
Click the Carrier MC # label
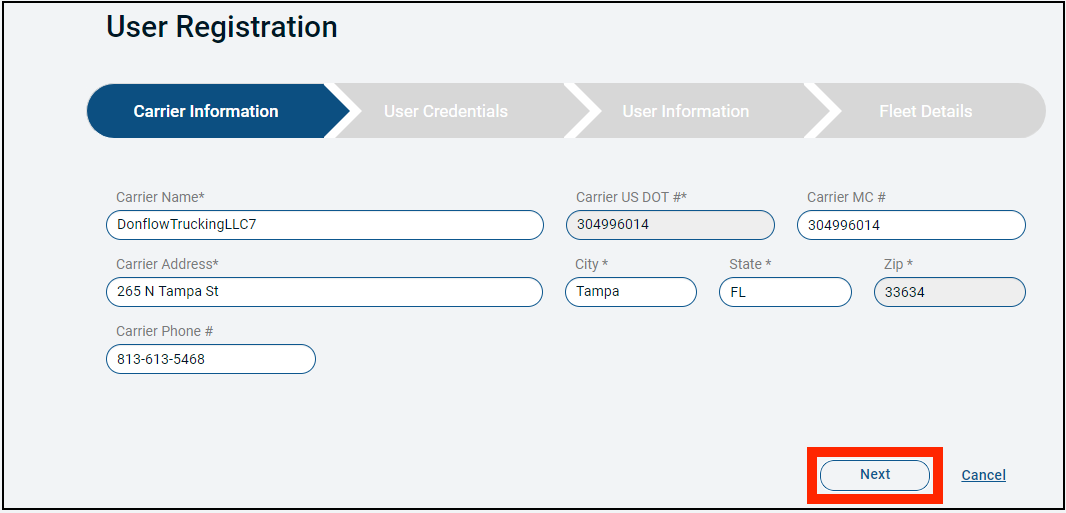pyautogui.click(x=846, y=197)
